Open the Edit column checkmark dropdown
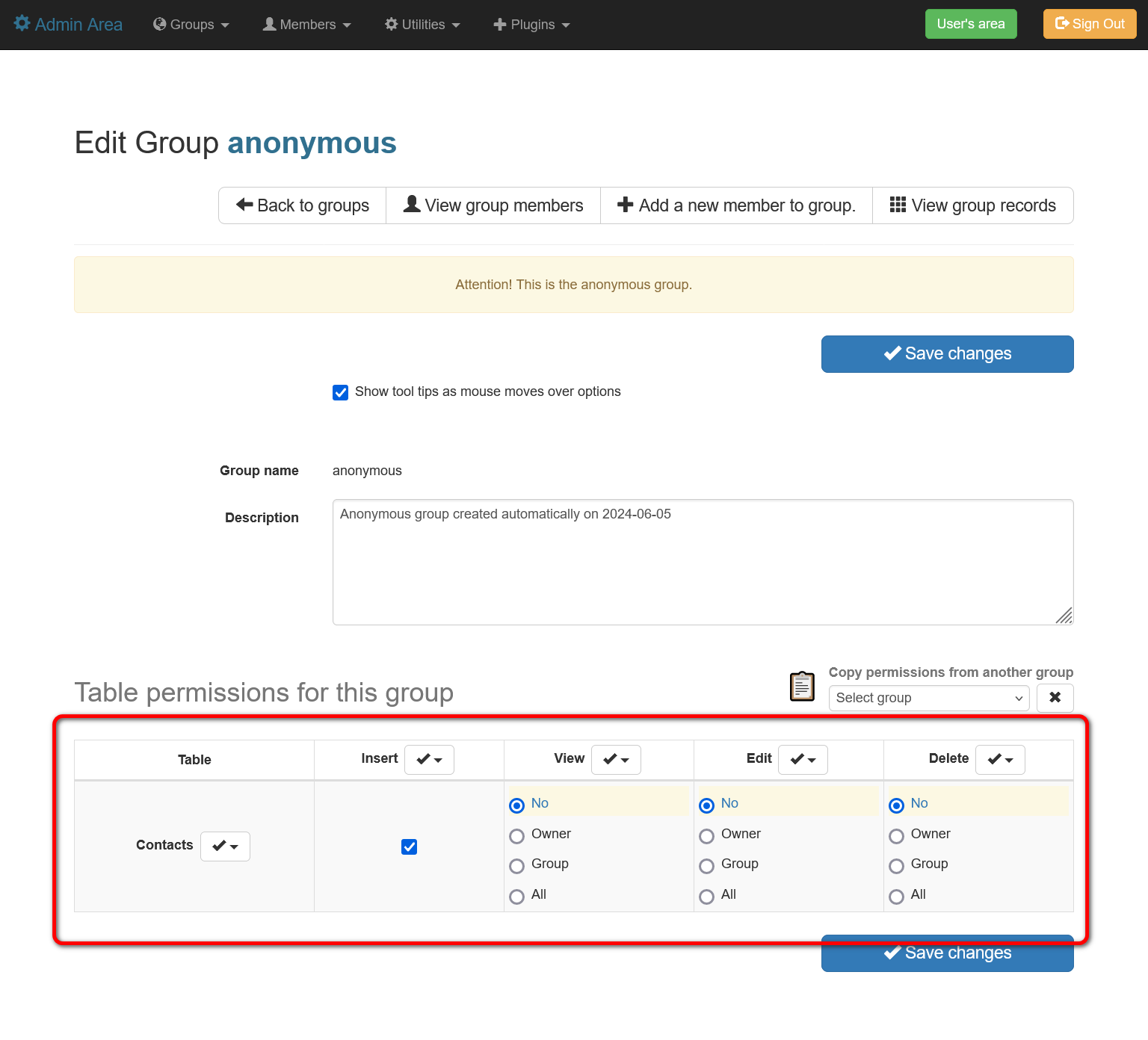1148x1040 pixels. coord(803,760)
